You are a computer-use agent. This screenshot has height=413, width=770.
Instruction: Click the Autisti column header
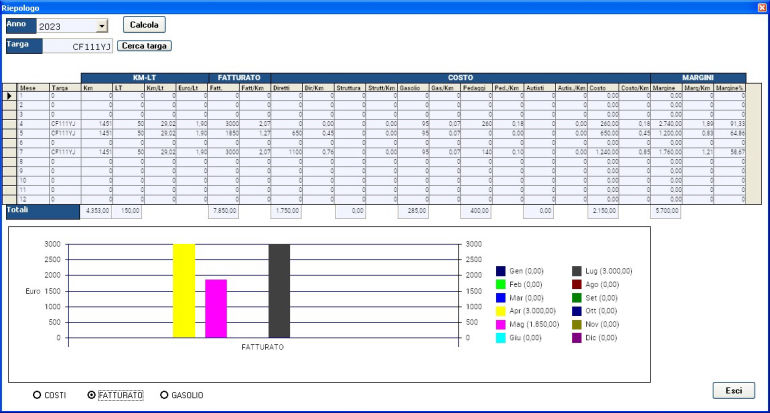point(540,87)
